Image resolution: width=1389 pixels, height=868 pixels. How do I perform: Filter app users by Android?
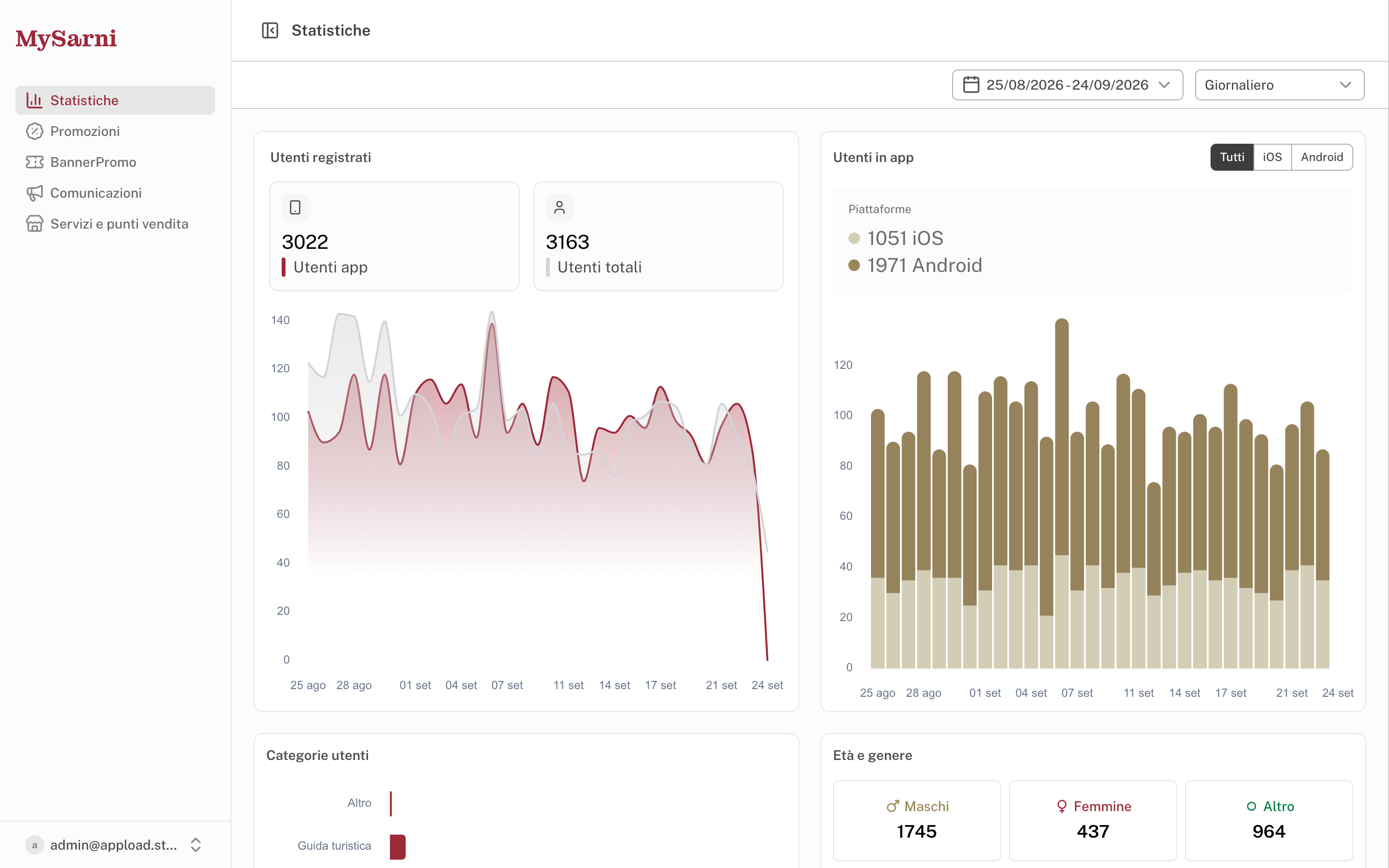tap(1322, 157)
